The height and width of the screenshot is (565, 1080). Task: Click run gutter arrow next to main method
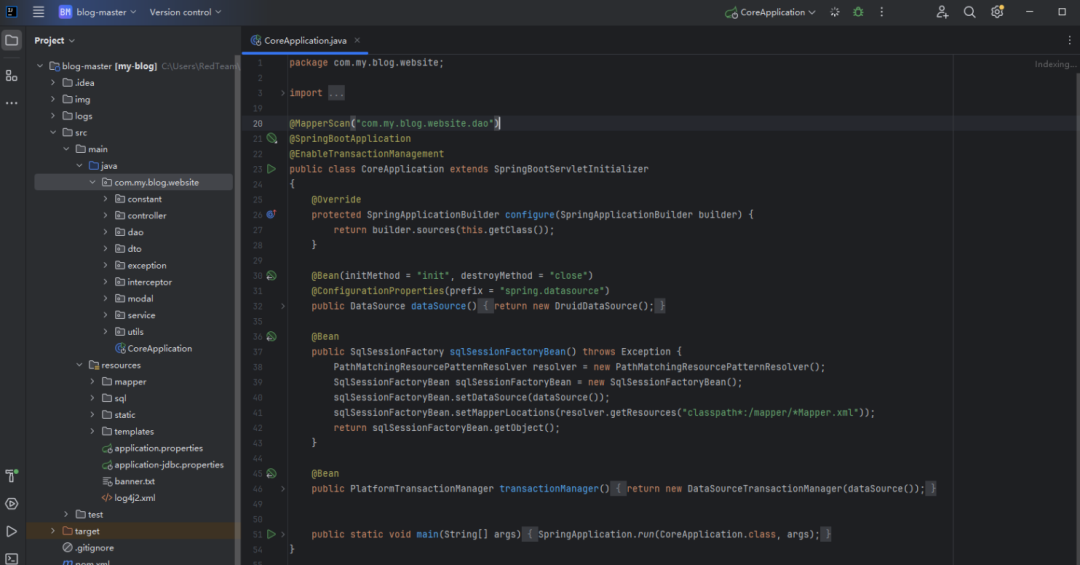click(x=271, y=534)
